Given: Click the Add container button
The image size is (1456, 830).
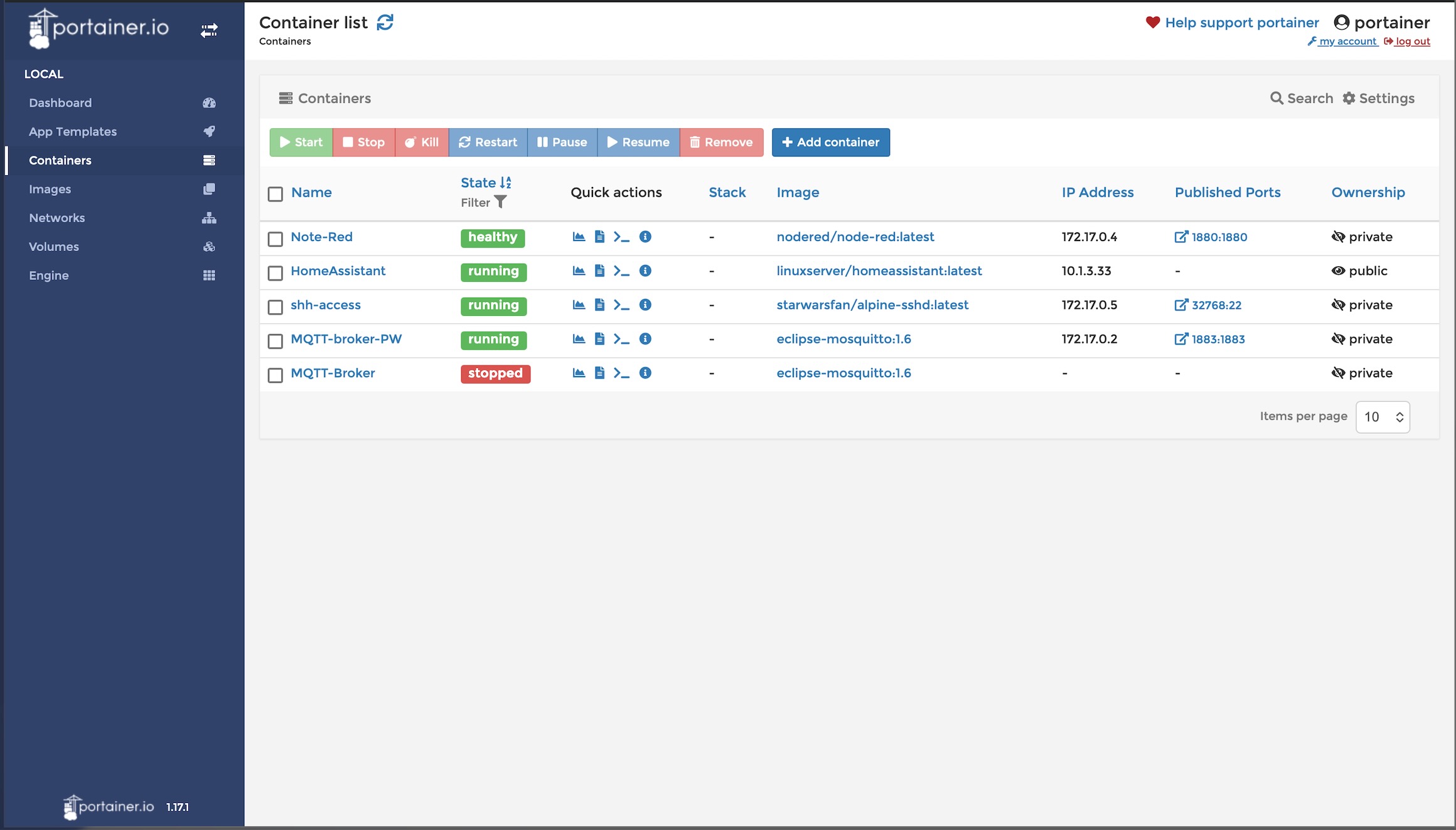Looking at the screenshot, I should [830, 143].
